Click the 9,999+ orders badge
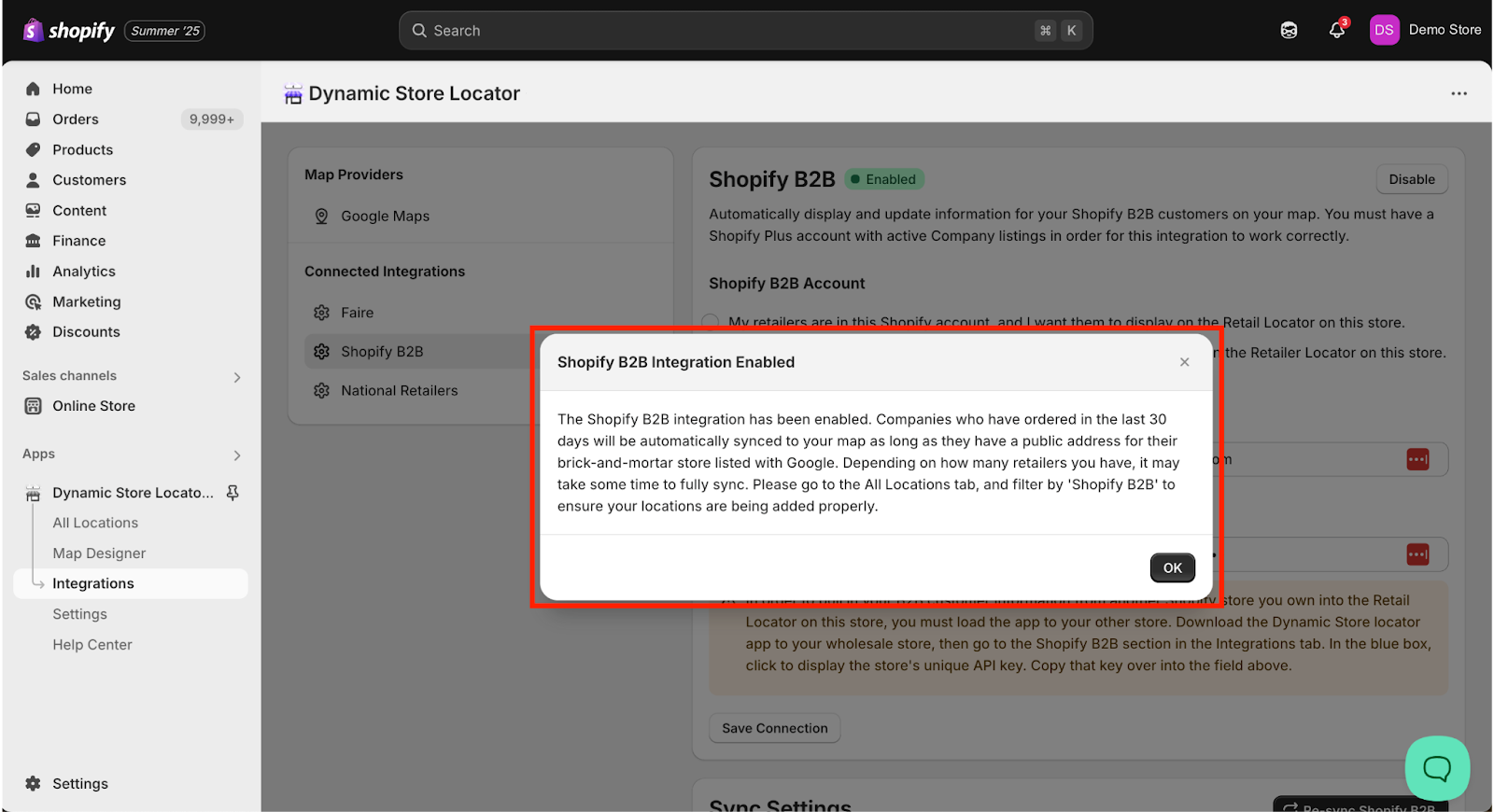Viewport: 1494px width, 812px height. tap(212, 119)
